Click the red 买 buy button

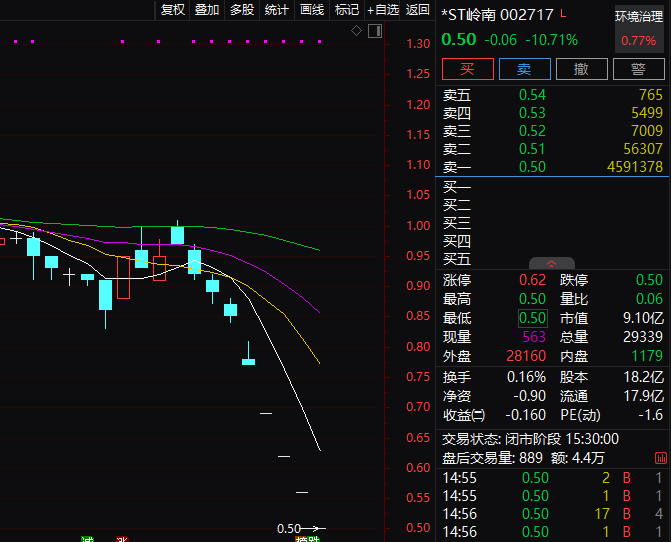click(x=468, y=69)
